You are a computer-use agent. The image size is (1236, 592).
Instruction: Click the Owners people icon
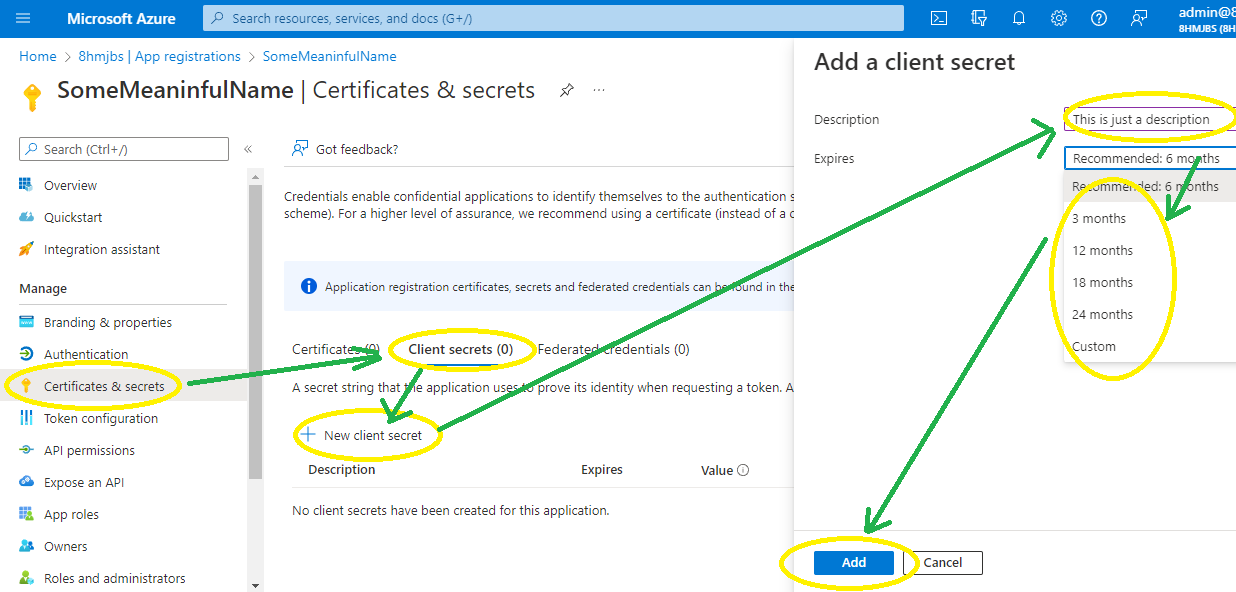point(26,546)
